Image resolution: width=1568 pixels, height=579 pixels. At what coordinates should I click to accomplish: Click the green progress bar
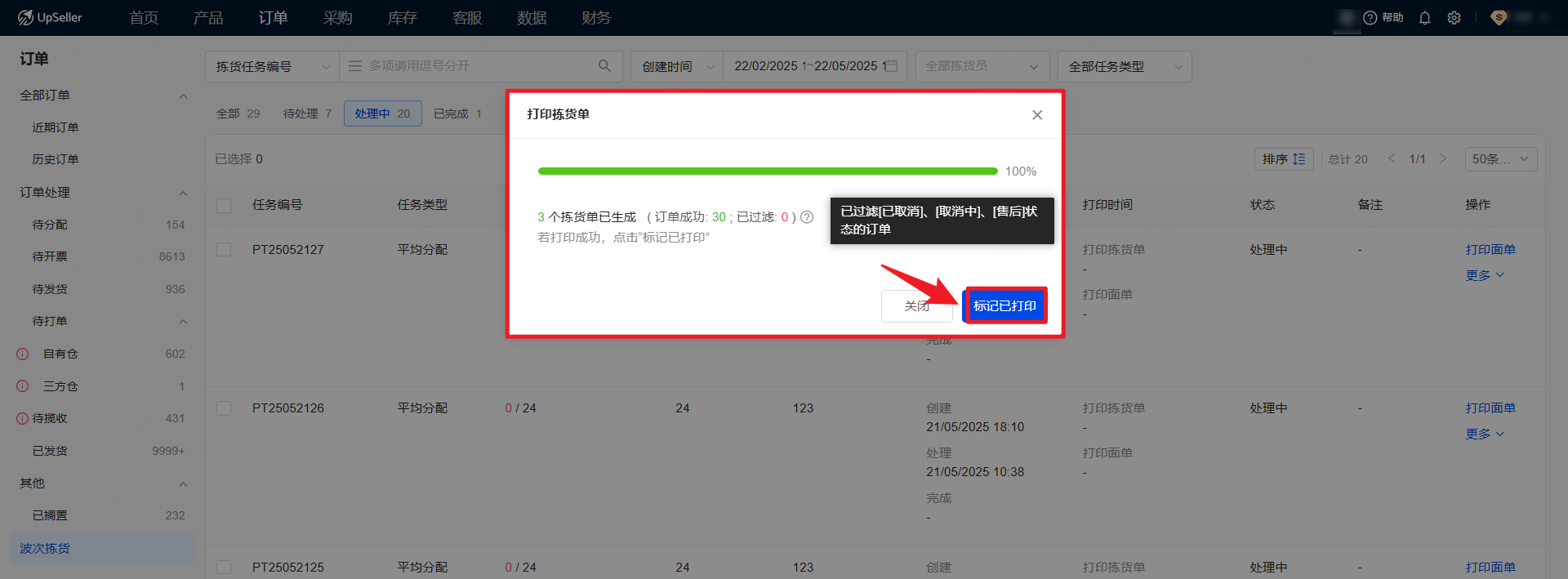[768, 171]
